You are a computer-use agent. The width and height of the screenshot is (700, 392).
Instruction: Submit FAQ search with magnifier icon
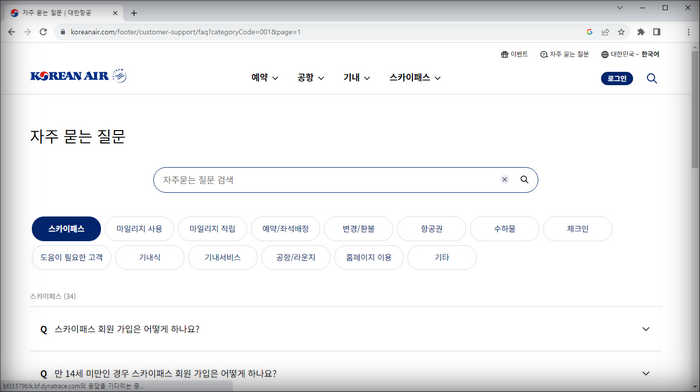pyautogui.click(x=524, y=179)
